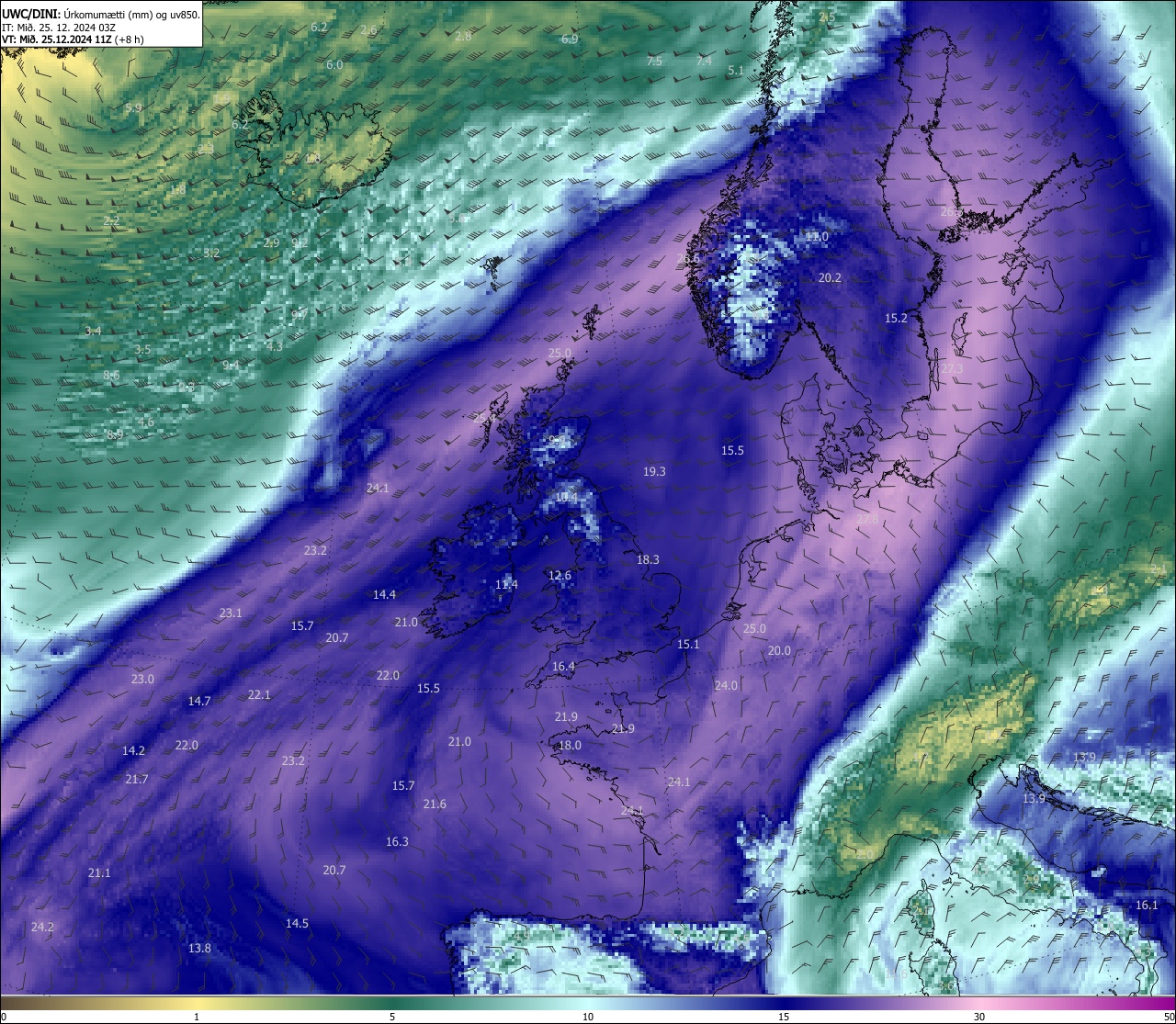Click the 23.0 map value
The height and width of the screenshot is (1024, 1176).
coord(142,679)
